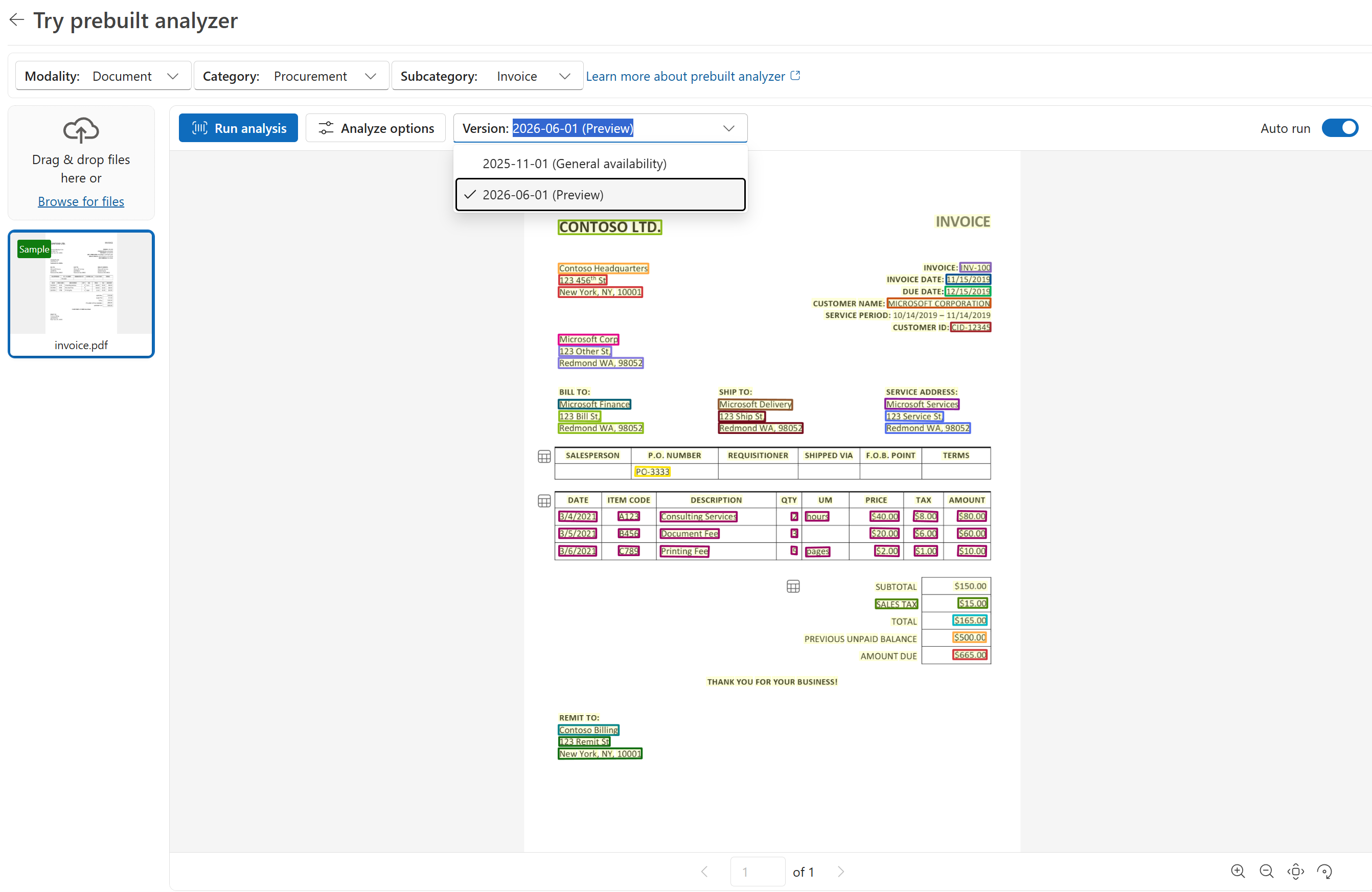1372x892 pixels.
Task: Select the Printing Fee description cell
Action: point(684,551)
